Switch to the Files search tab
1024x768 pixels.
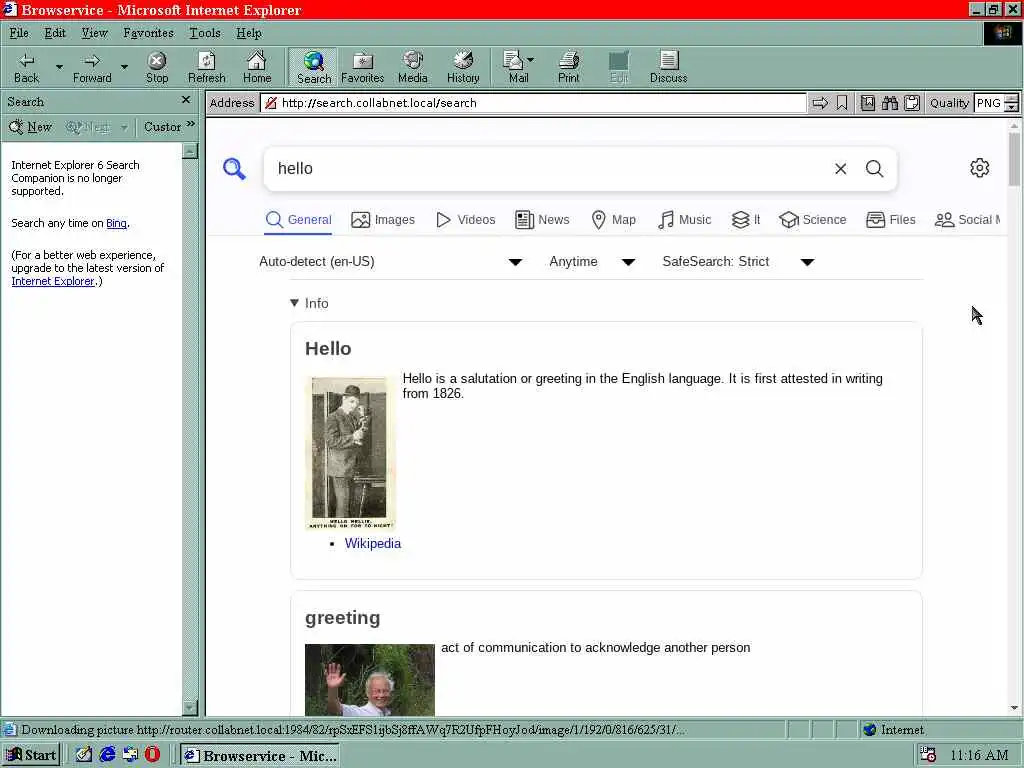pyautogui.click(x=891, y=220)
